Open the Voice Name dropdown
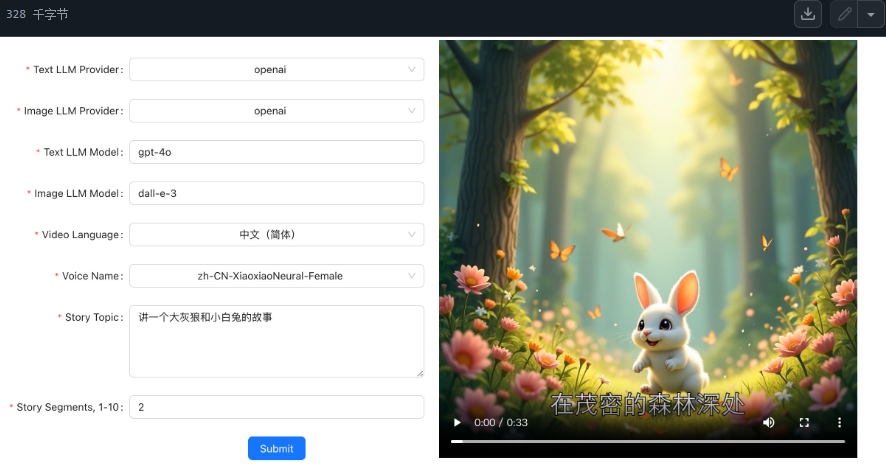The image size is (886, 473). (276, 276)
